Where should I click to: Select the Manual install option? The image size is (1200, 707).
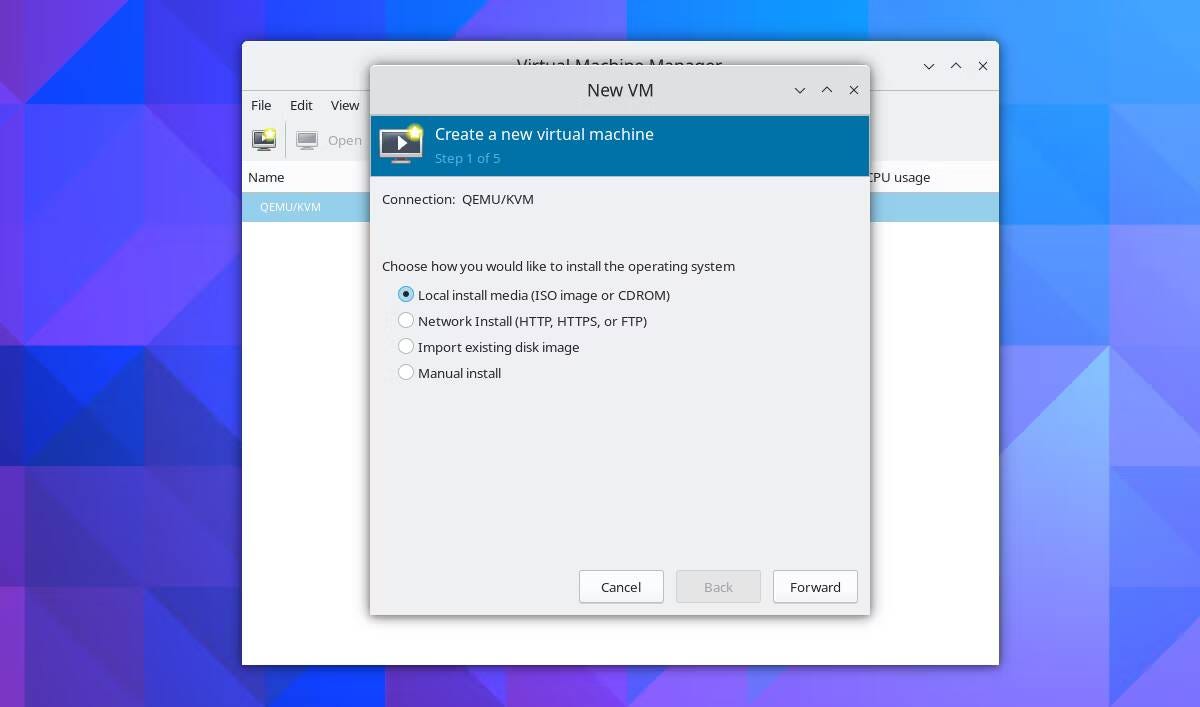pyautogui.click(x=406, y=372)
